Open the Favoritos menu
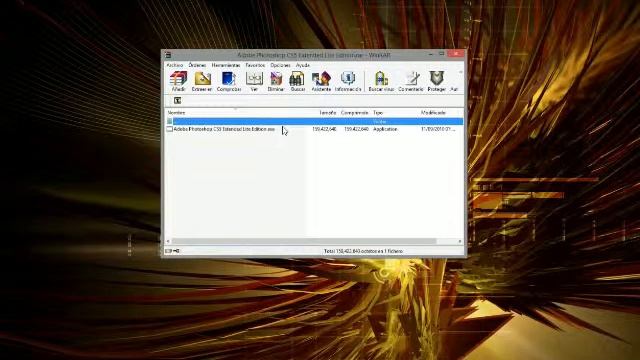The image size is (640, 360). [x=255, y=65]
